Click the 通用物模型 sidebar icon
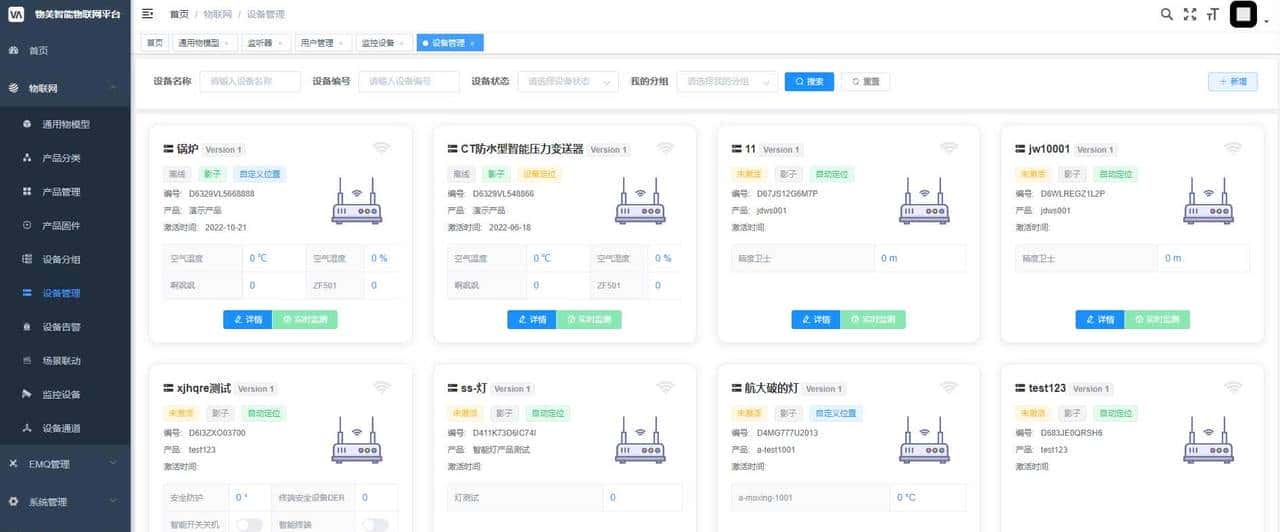 coord(27,124)
